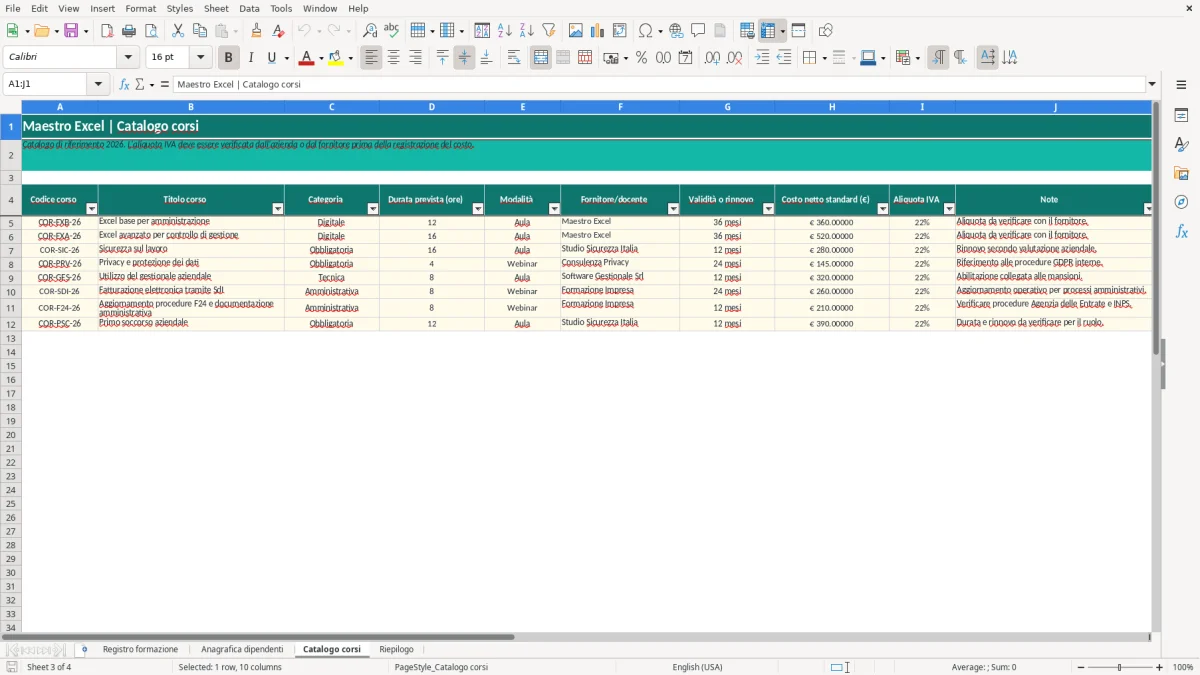This screenshot has width=1200, height=675.
Task: Toggle the AutoFilter funnel icon
Action: click(x=549, y=31)
